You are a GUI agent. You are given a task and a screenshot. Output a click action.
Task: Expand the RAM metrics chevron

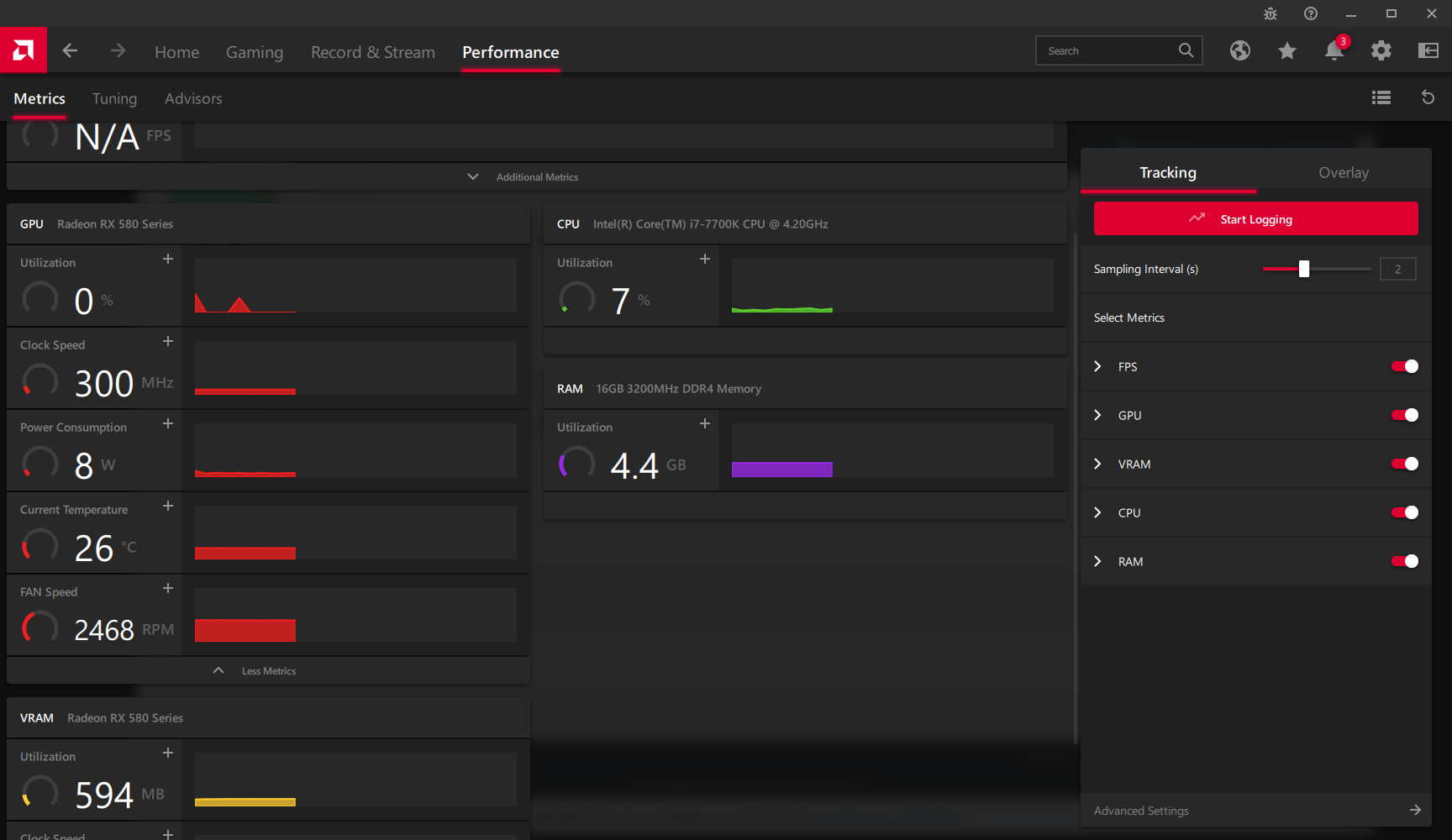[x=1097, y=561]
